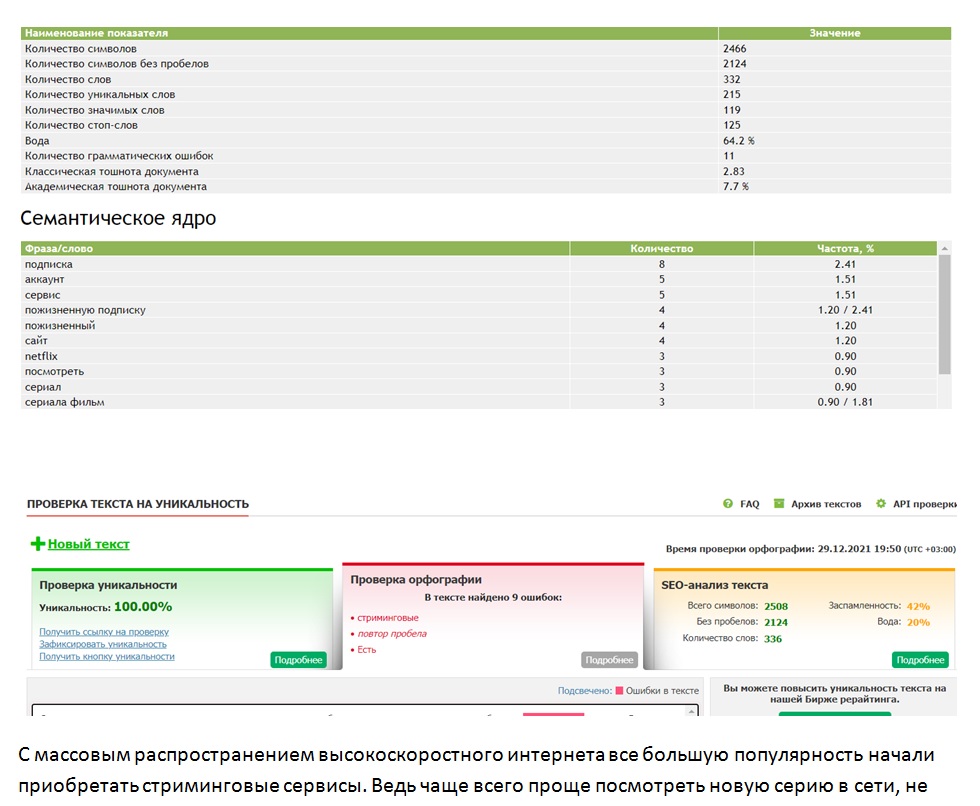The image size is (980, 806).
Task: Click the Архив текстов archive icon
Action: point(779,504)
